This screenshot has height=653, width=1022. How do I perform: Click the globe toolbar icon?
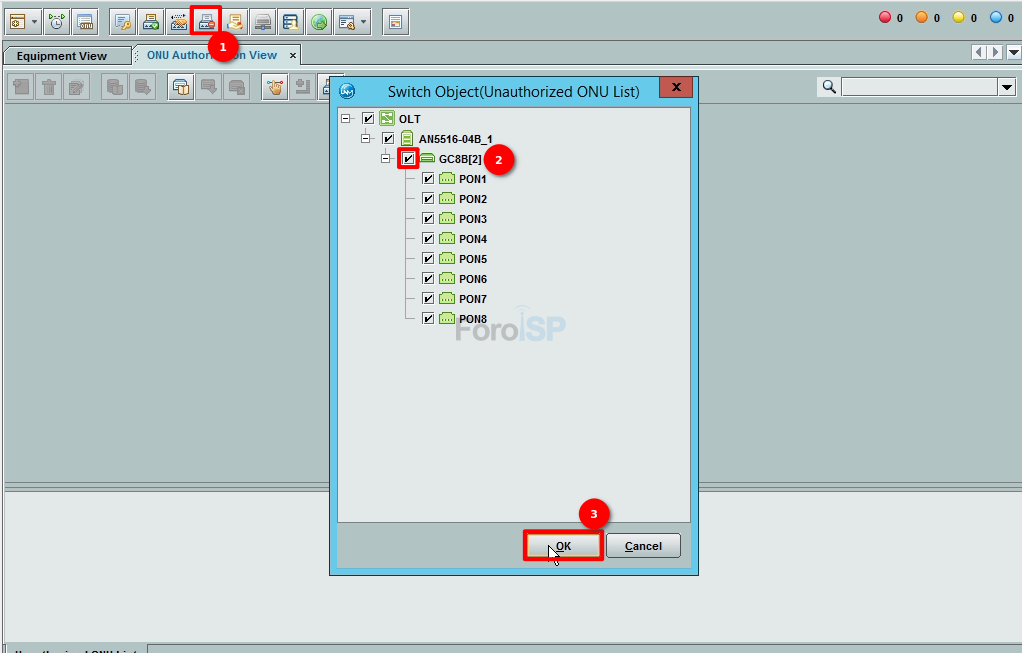[318, 21]
